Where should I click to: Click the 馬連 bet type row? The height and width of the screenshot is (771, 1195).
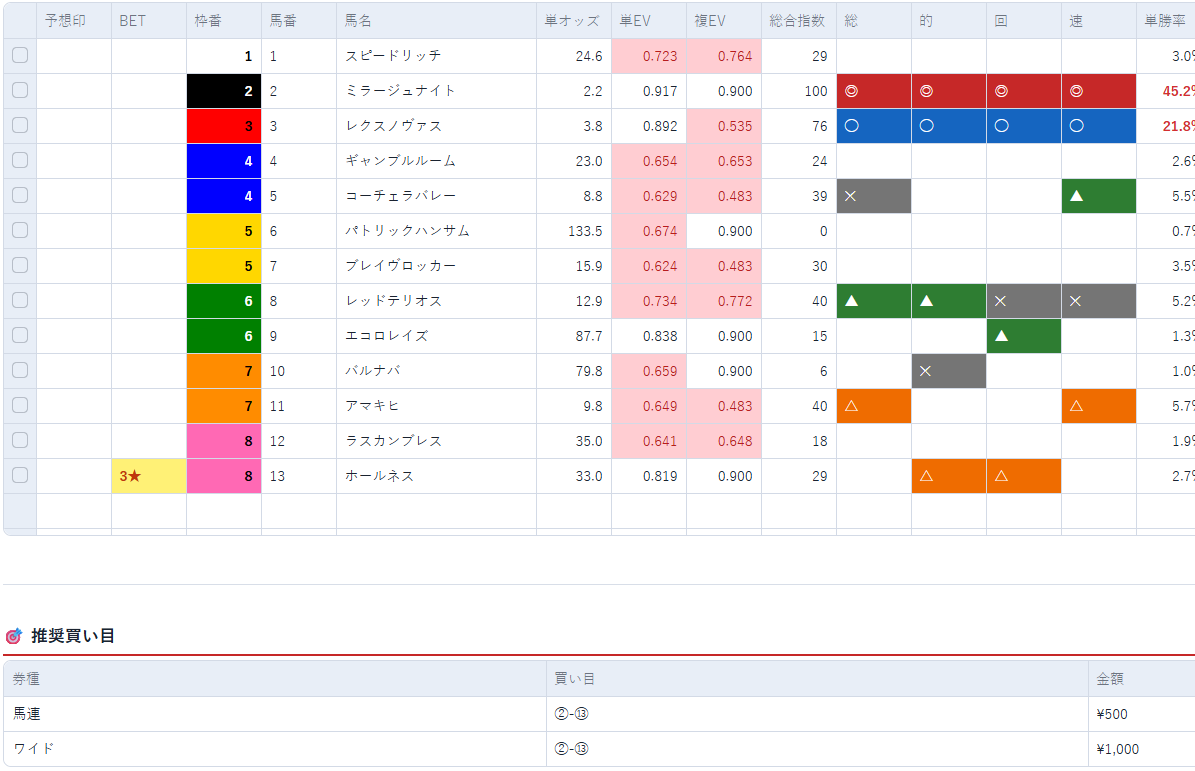pyautogui.click(x=599, y=714)
